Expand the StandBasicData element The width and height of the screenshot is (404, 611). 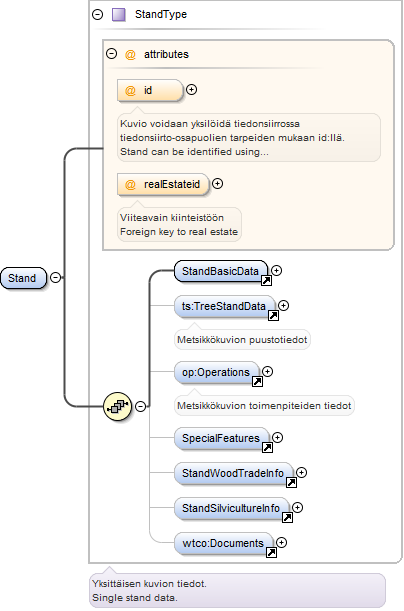277,270
